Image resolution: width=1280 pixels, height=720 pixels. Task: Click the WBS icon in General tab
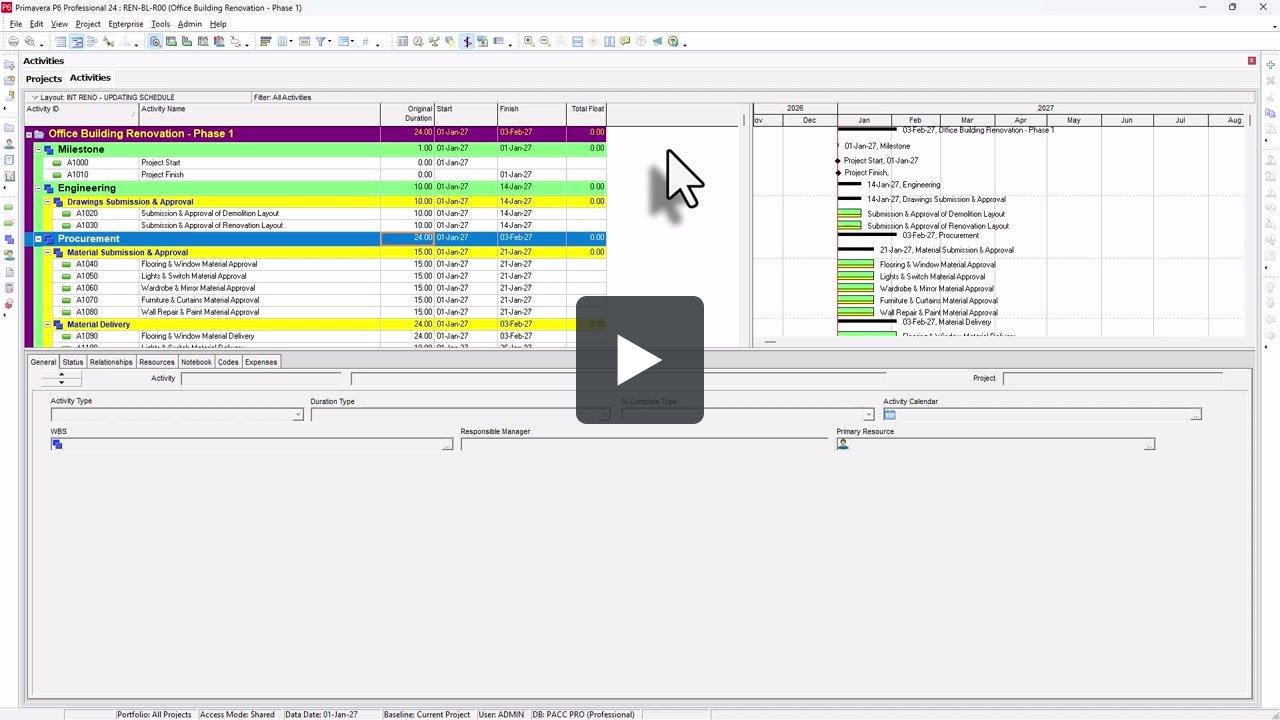(57, 444)
